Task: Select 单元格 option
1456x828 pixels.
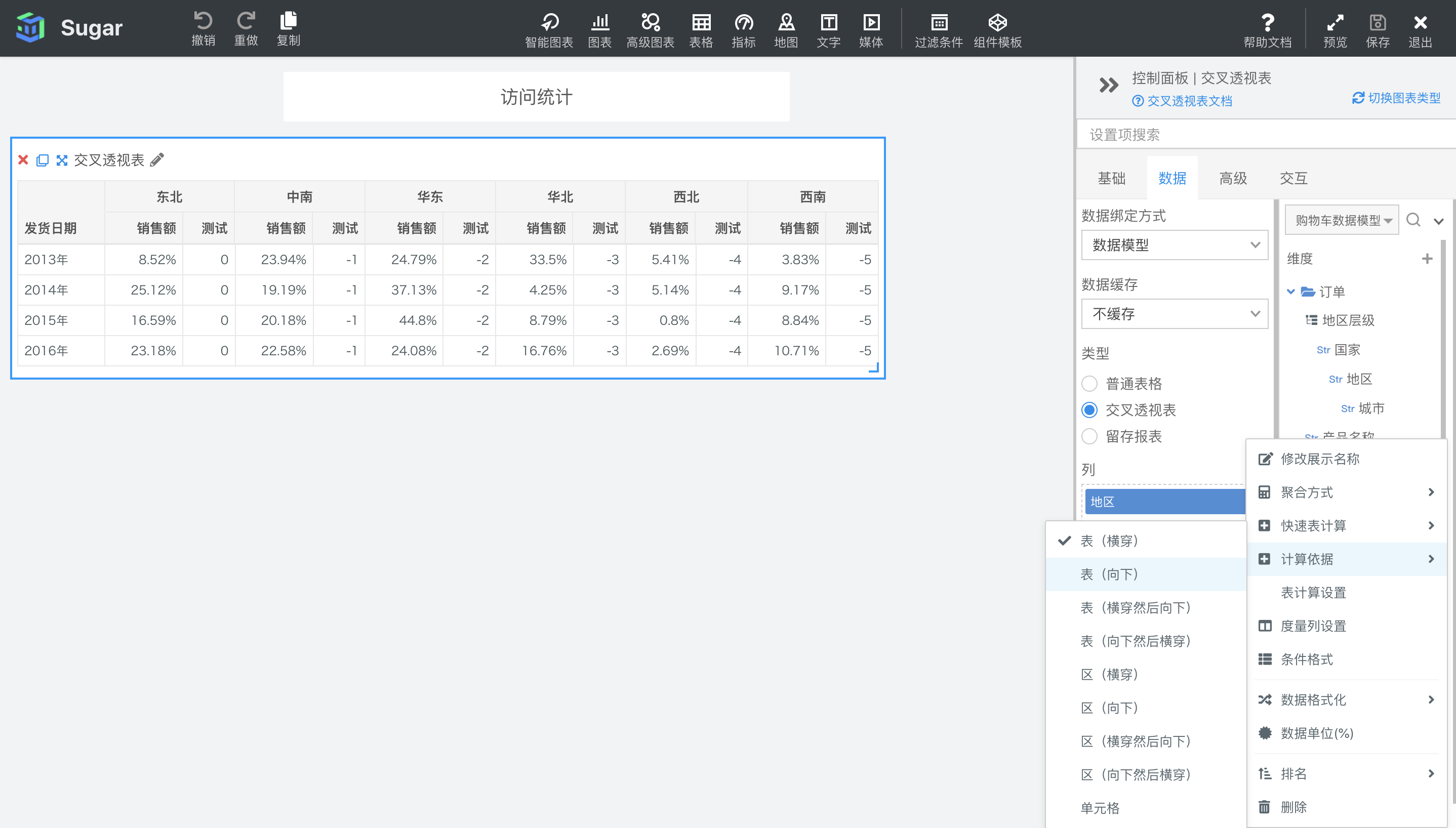Action: coord(1146,809)
